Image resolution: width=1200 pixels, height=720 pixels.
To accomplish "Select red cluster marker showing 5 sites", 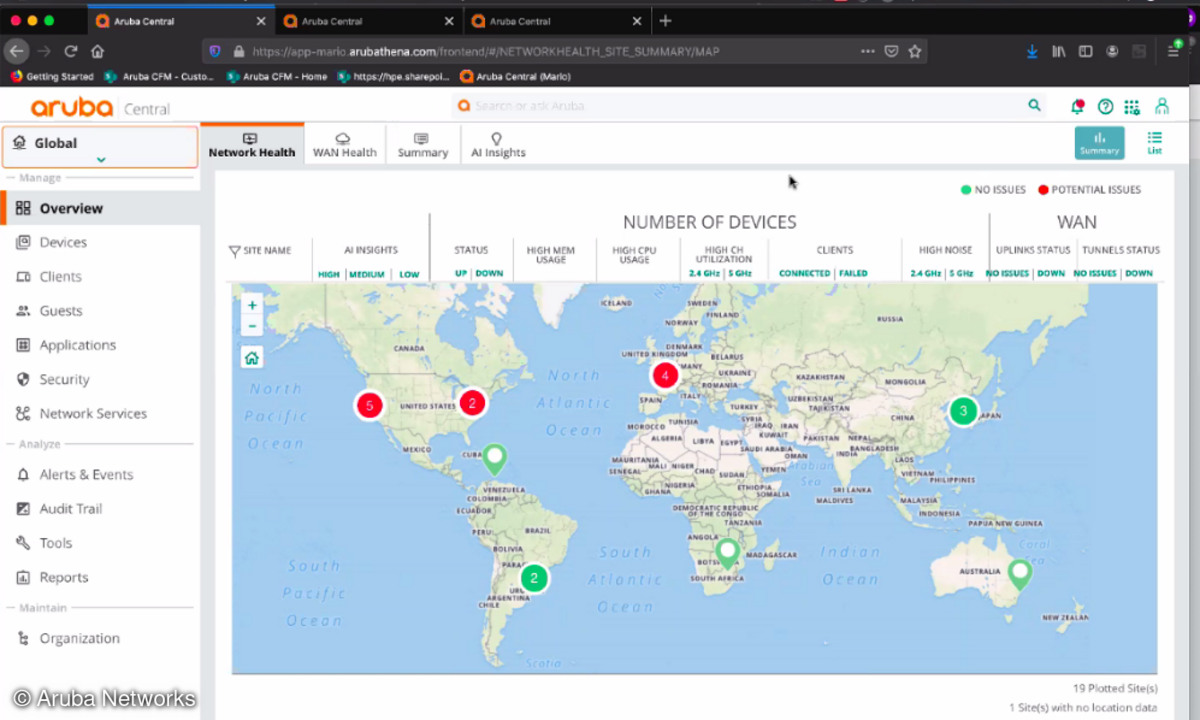I will coord(370,405).
